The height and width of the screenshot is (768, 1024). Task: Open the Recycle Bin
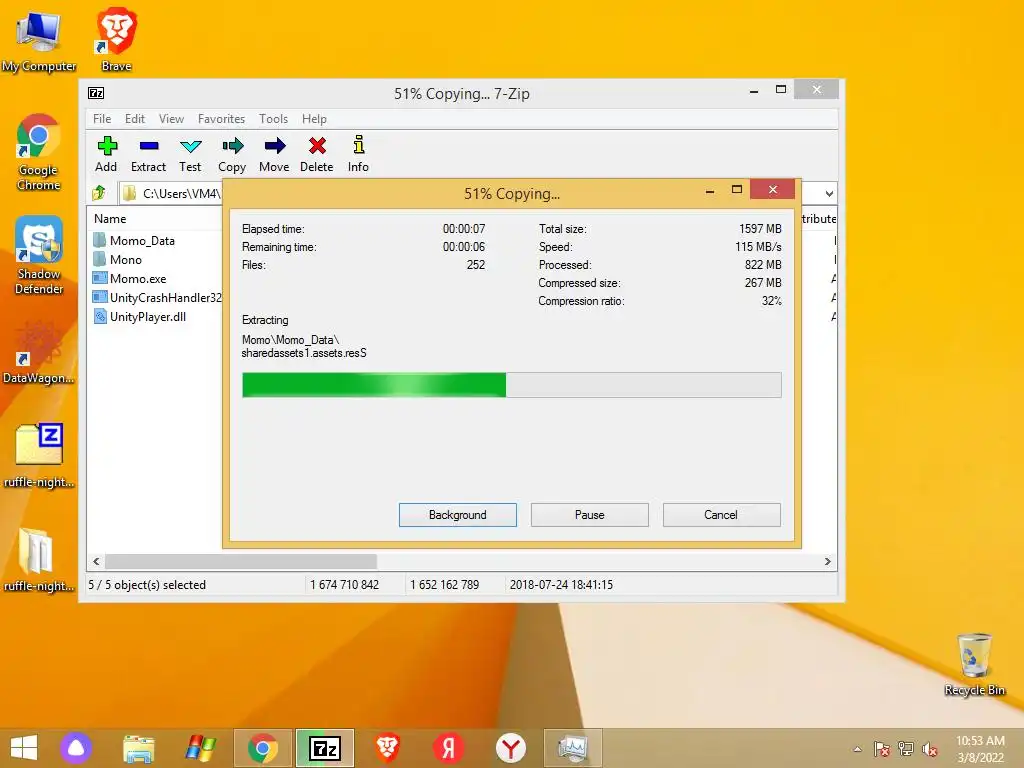pos(974,664)
